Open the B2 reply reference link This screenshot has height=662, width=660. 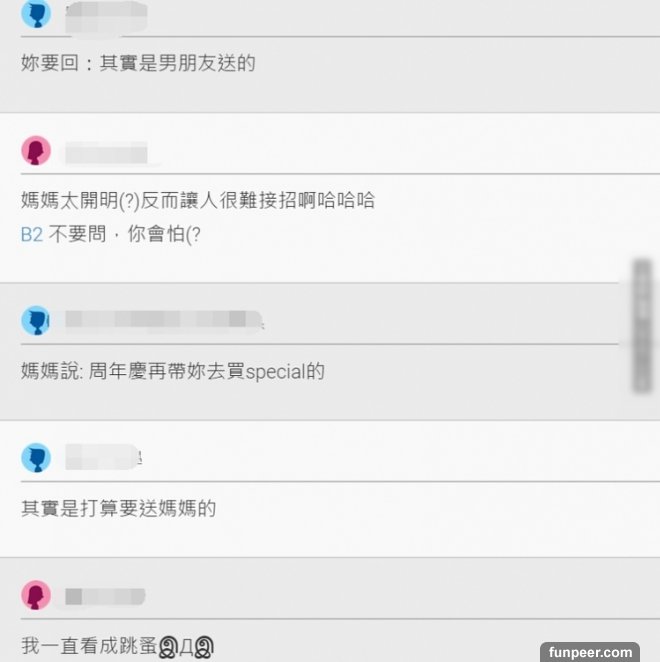point(32,234)
